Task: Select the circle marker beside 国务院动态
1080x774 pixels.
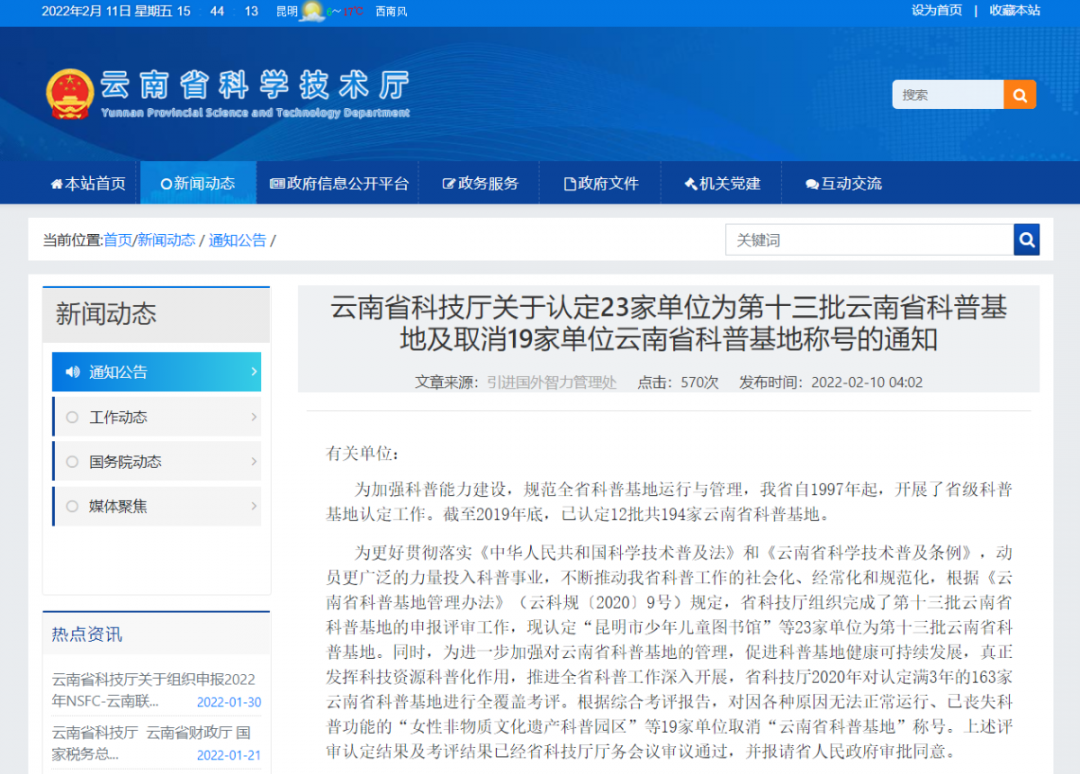Action: click(72, 462)
